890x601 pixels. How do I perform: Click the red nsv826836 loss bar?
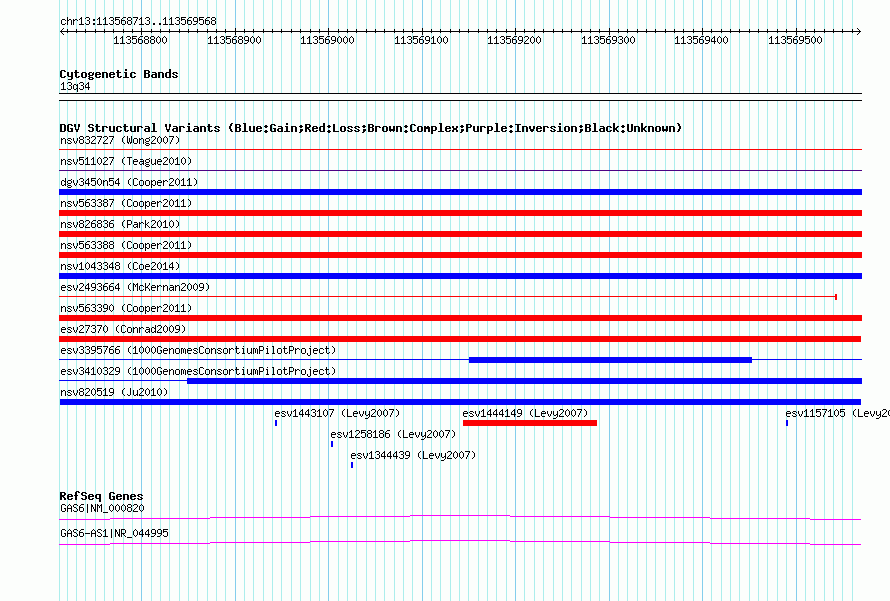(460, 234)
